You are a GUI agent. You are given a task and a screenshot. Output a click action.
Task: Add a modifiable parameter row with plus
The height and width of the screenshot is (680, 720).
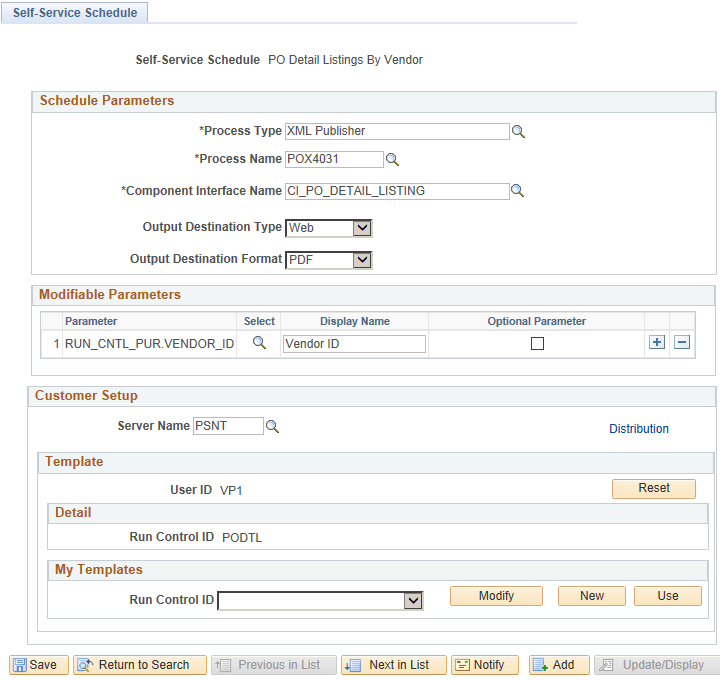[x=657, y=342]
